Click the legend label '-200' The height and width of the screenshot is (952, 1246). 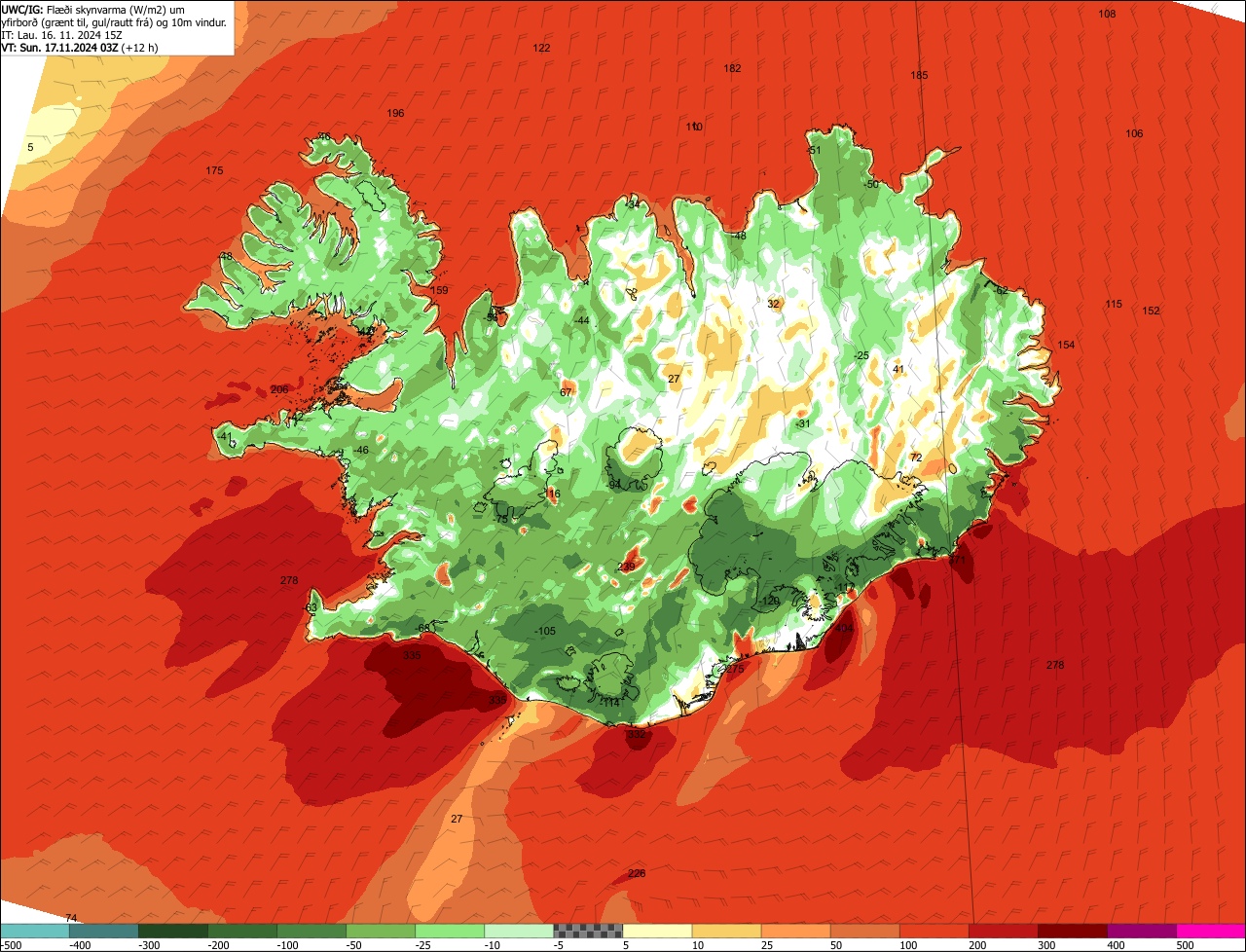(x=218, y=945)
